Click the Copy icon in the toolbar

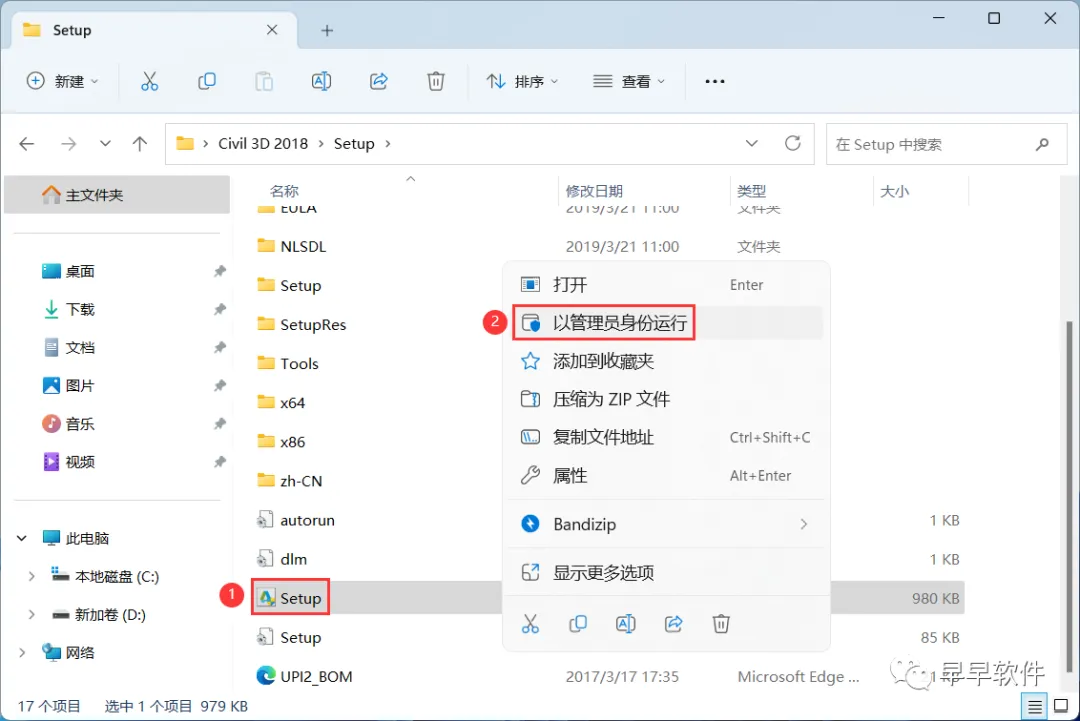pyautogui.click(x=207, y=81)
